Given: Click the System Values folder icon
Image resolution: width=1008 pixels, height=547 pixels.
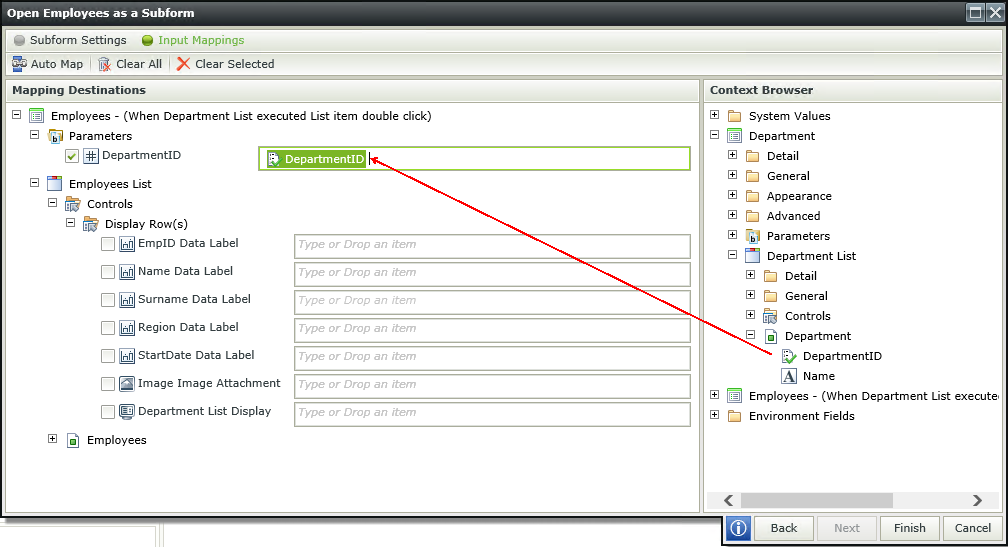Looking at the screenshot, I should 734,116.
